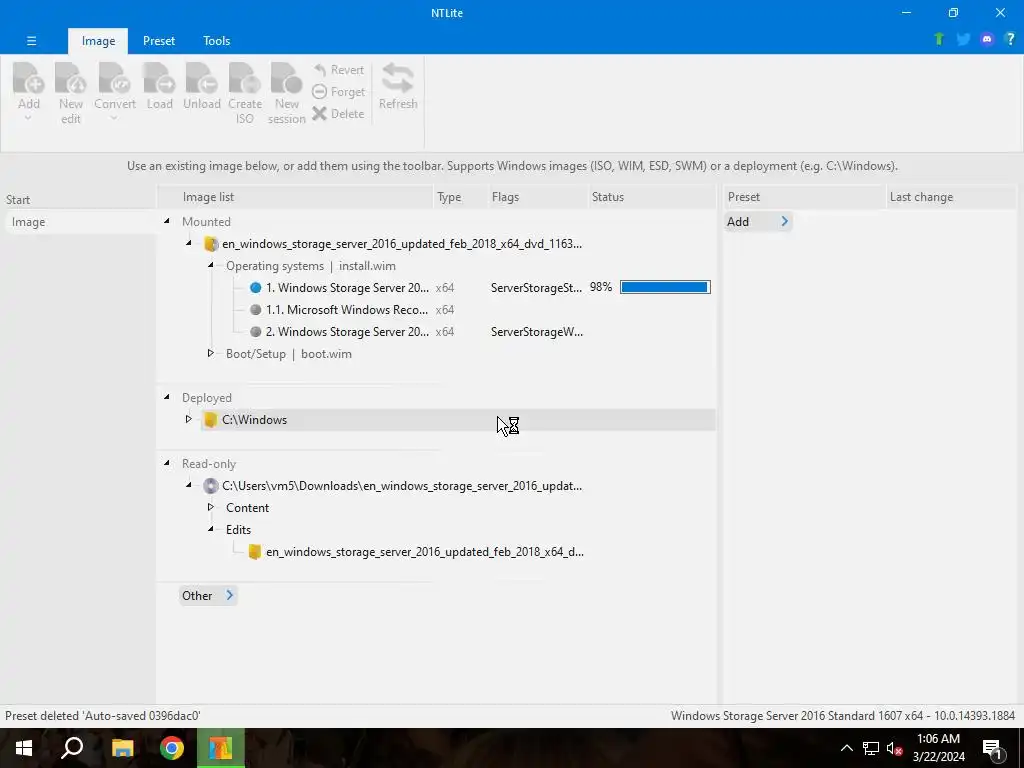Select 1. Windows Storage Server 20... row

[x=347, y=288]
